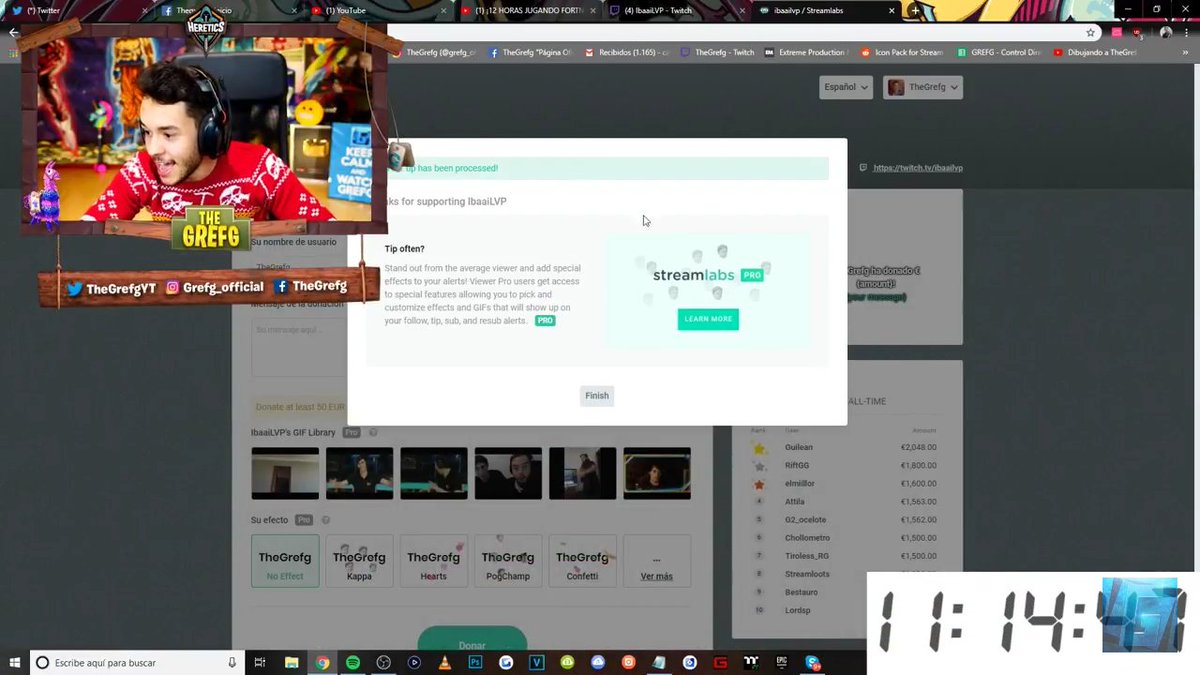Switch to the 12 HORAS JUGANDO tab
Screen dimensions: 1200x675
(x=528, y=10)
